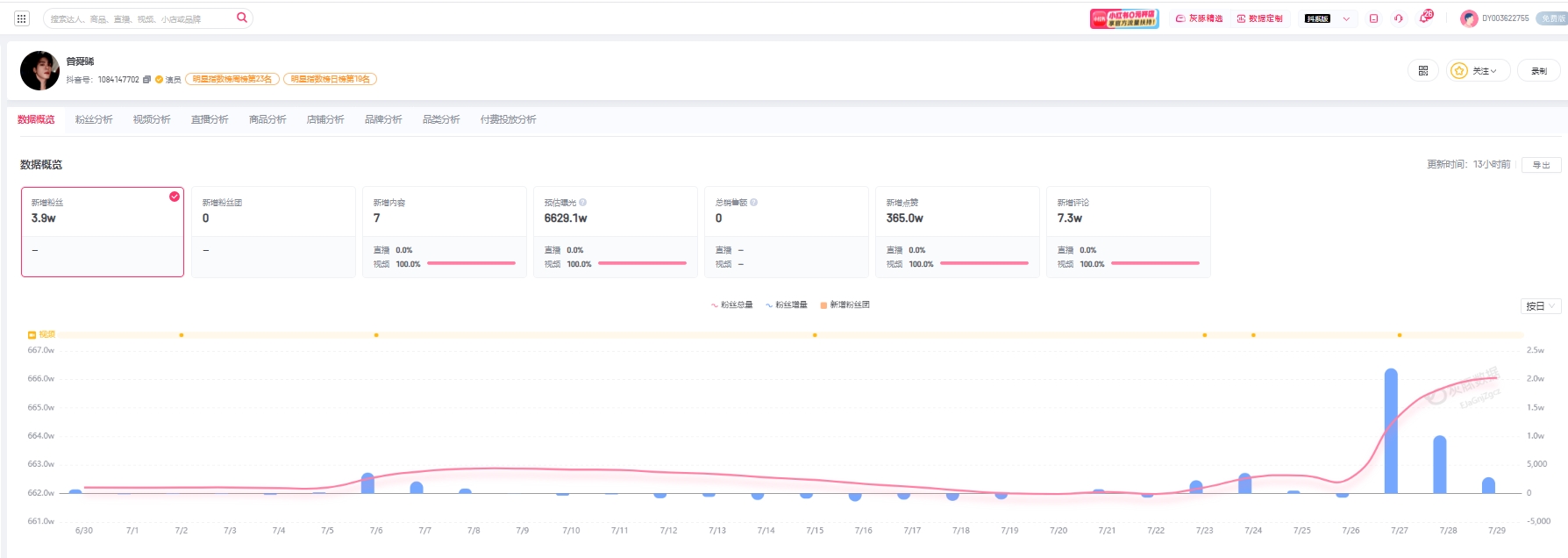Click the search magnifier icon
Viewport: 1568px width, 558px height.
(x=242, y=18)
